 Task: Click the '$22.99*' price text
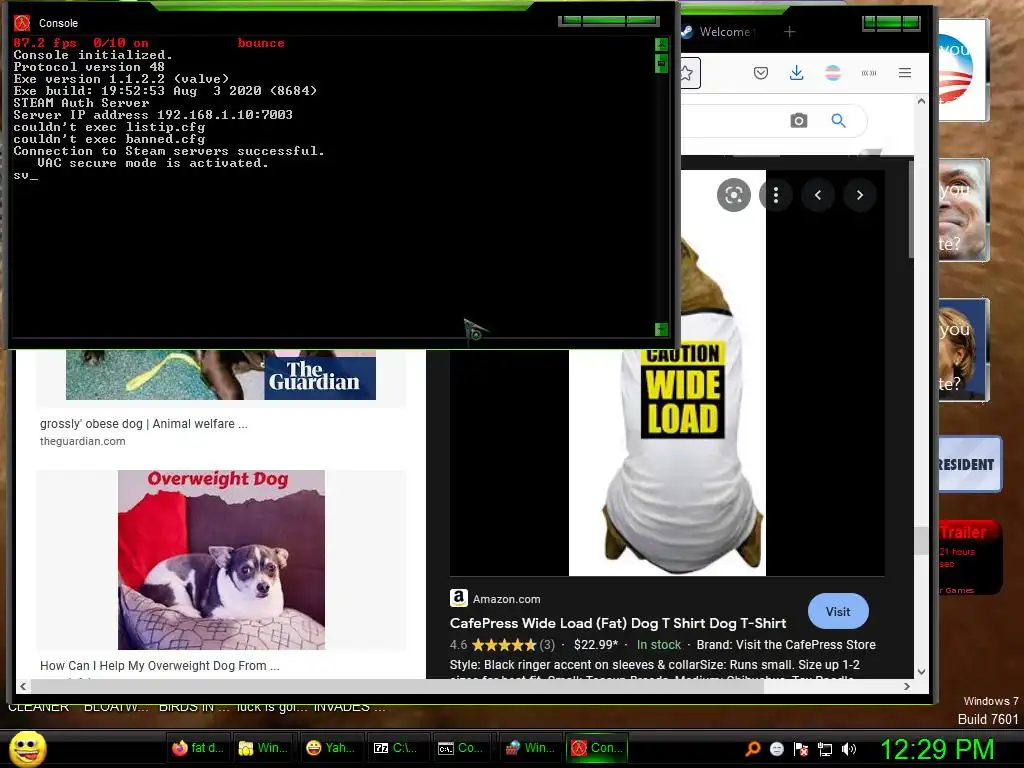point(596,645)
